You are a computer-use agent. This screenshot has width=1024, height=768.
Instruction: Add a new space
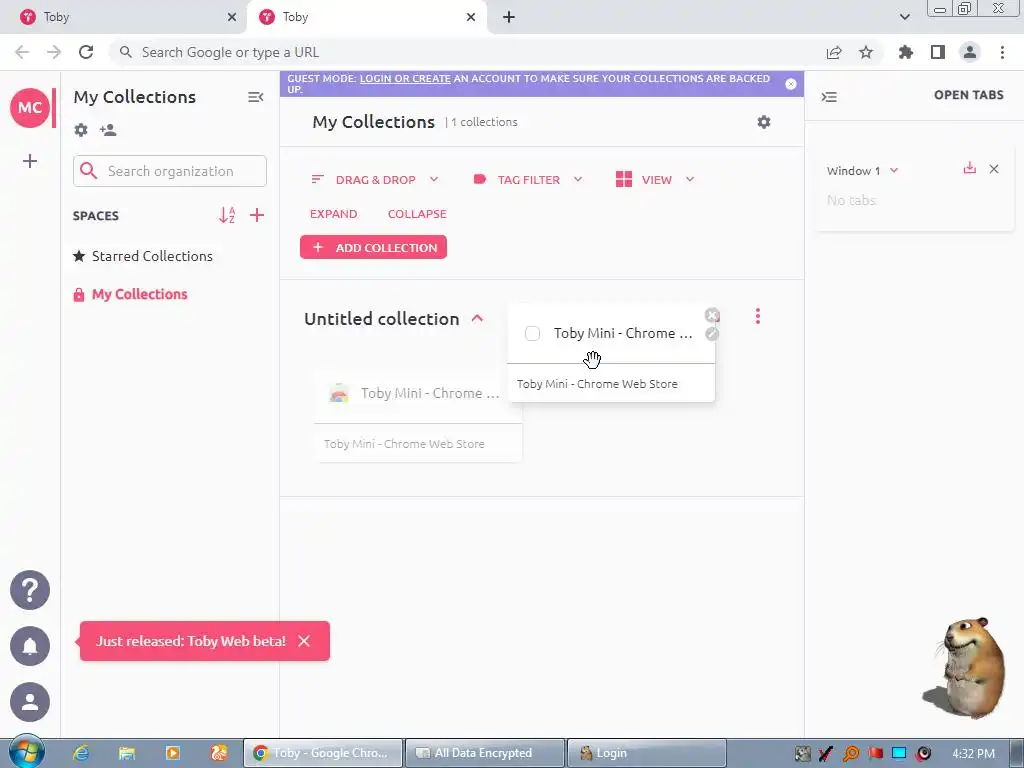(257, 215)
